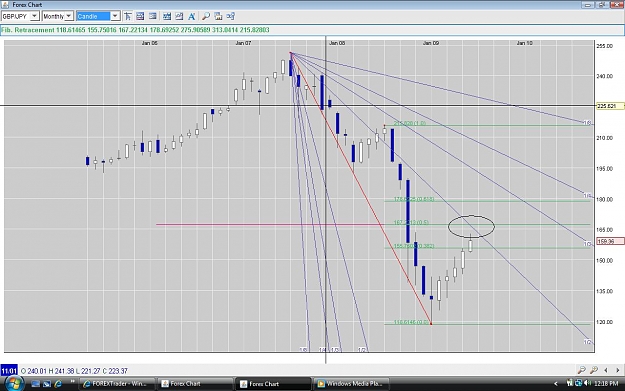This screenshot has height=391, width=625.
Task: Click the list-style icon left of the indicator icon
Action: (x=152, y=16)
